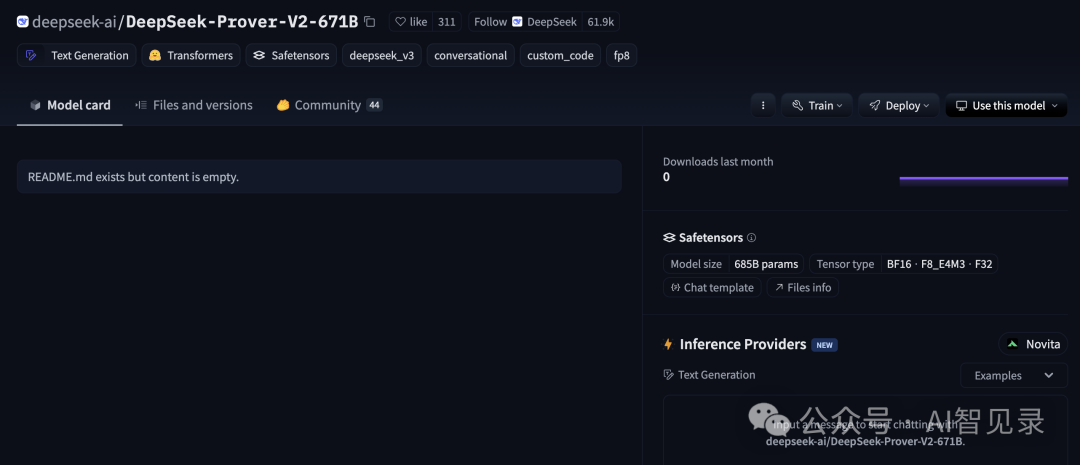The width and height of the screenshot is (1080, 465).
Task: Click the Safetensors info icon
Action: click(x=751, y=238)
